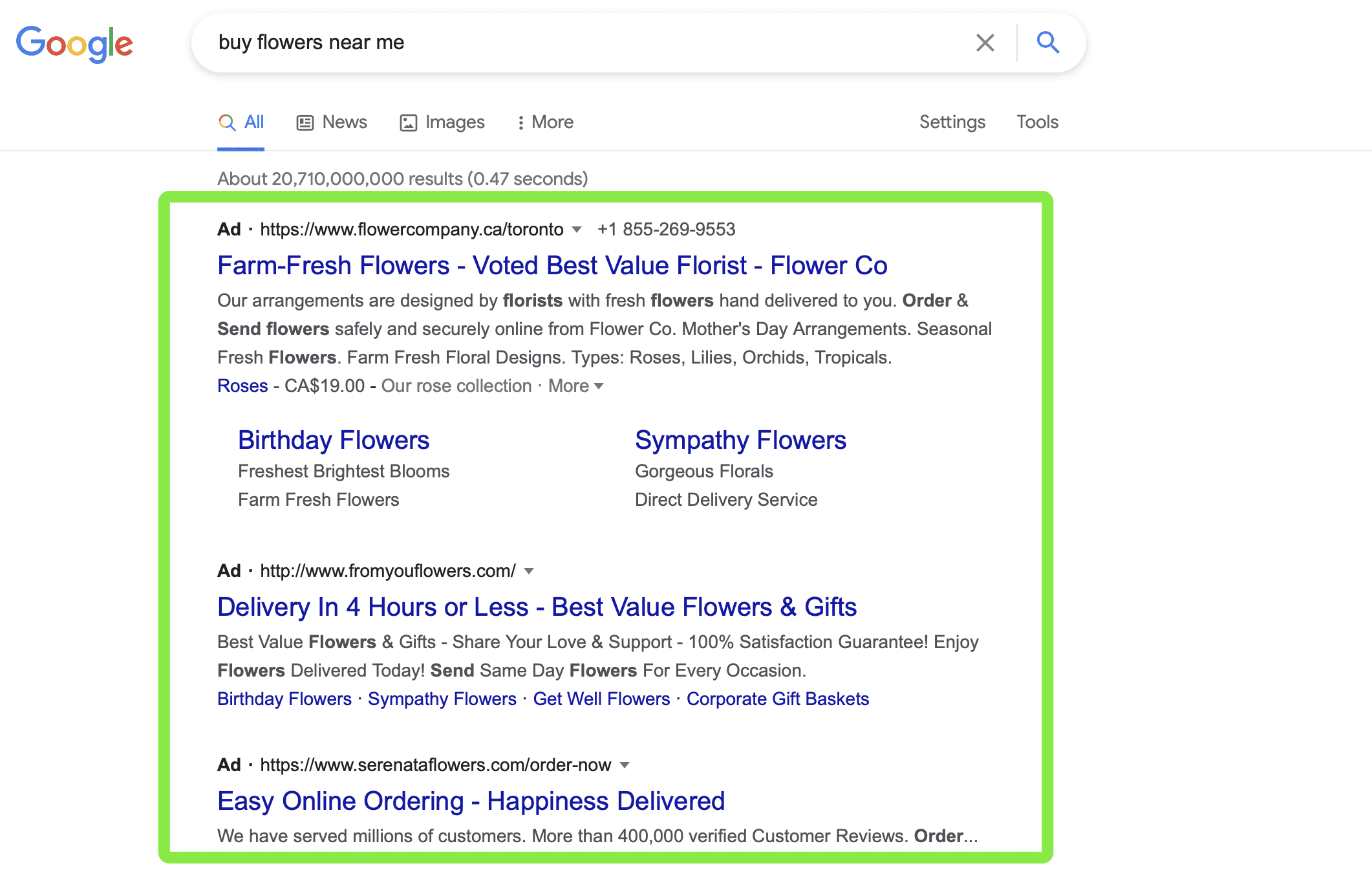Screen dimensions: 1372x881
Task: Select the All results tab
Action: pos(241,122)
